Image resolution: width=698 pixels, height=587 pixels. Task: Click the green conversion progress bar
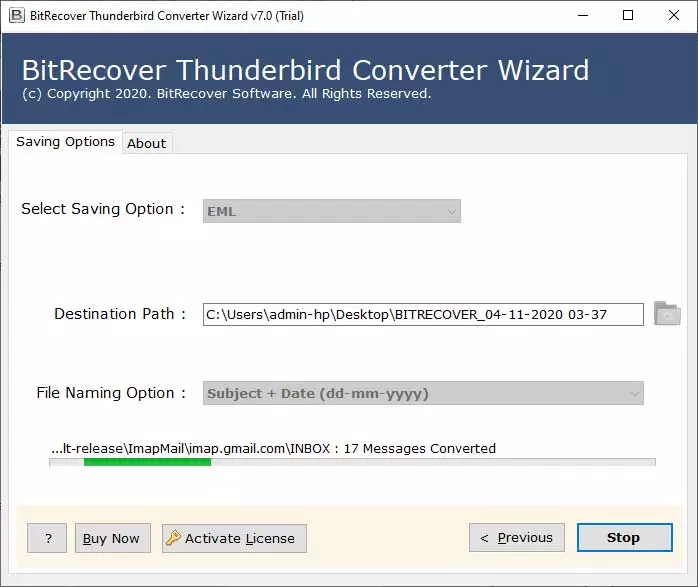point(147,462)
